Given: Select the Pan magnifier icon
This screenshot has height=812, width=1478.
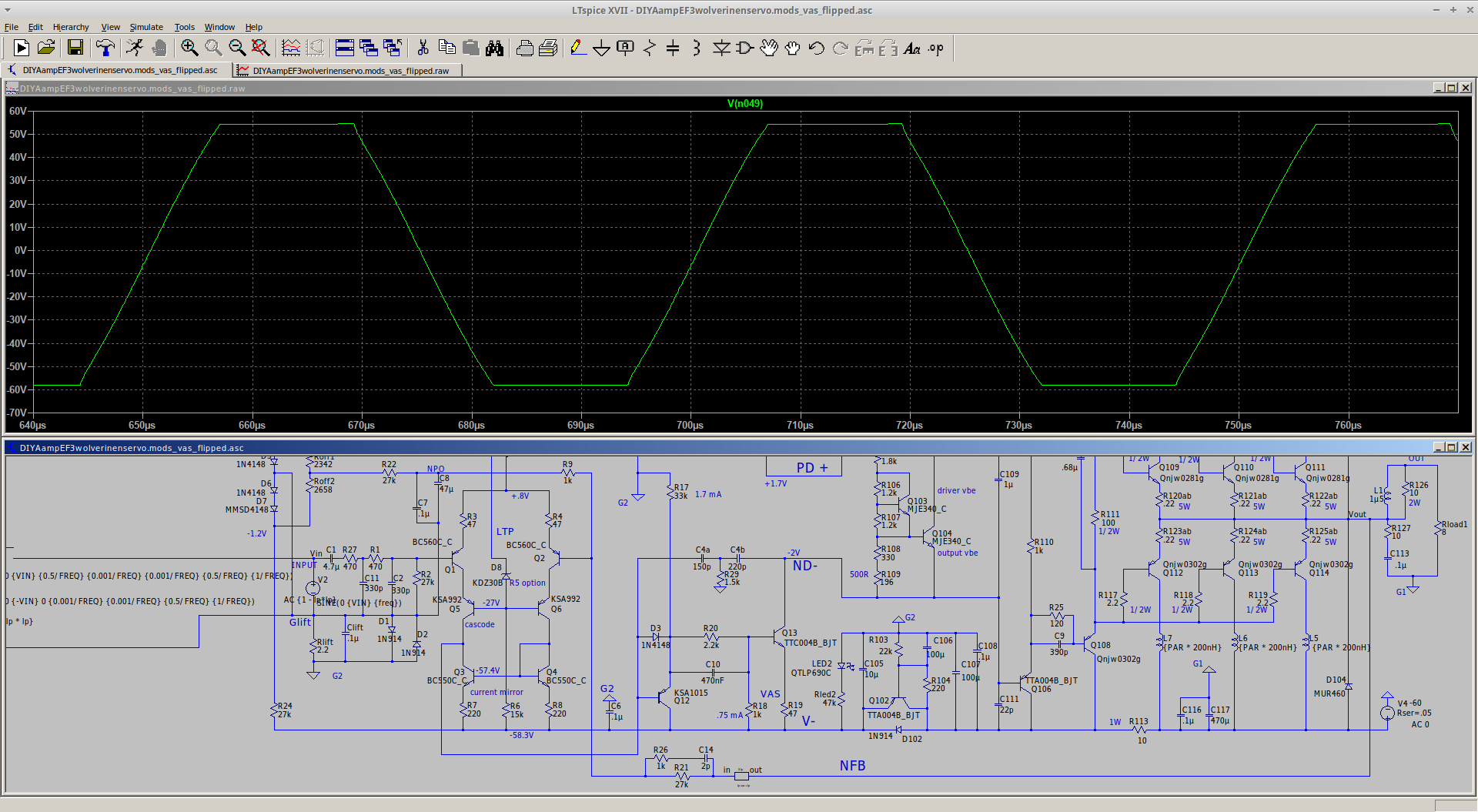Looking at the screenshot, I should click(213, 48).
